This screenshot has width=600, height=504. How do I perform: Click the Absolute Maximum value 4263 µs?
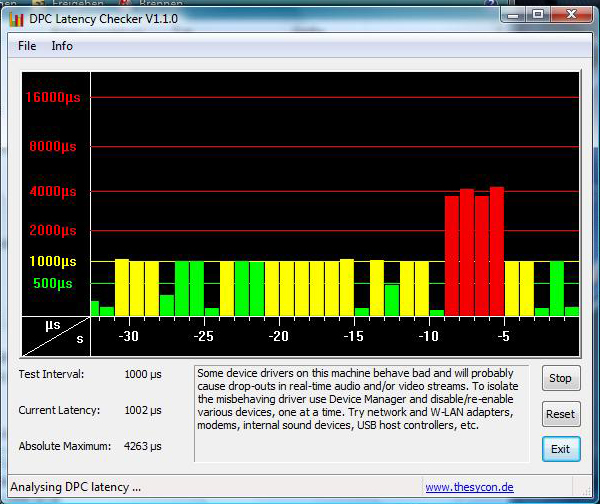tap(142, 446)
